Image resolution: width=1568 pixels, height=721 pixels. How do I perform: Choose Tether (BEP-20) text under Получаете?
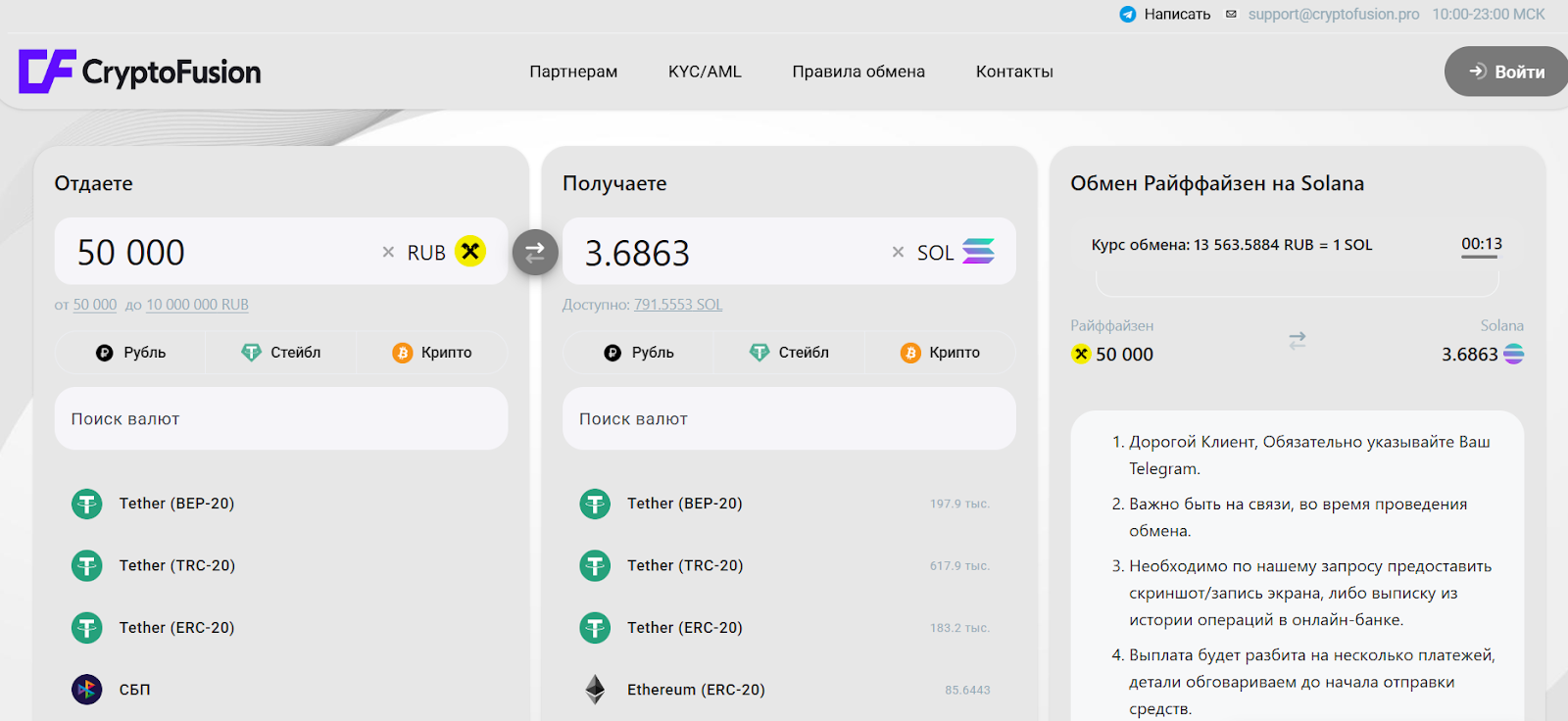(x=685, y=504)
